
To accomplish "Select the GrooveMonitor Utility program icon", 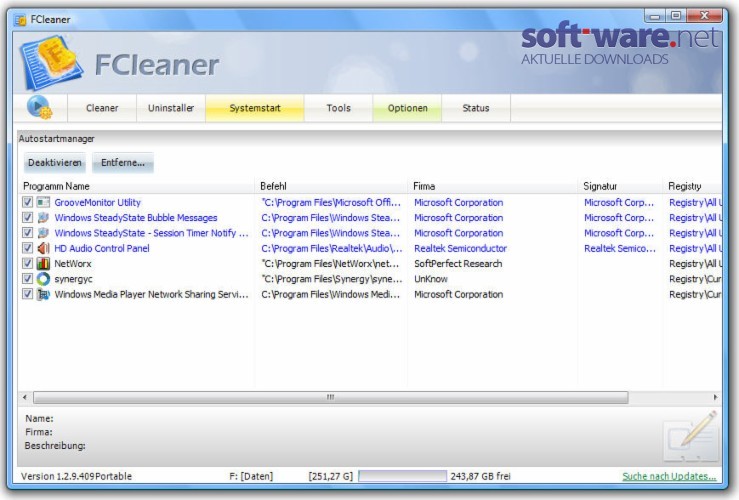I will click(x=43, y=202).
